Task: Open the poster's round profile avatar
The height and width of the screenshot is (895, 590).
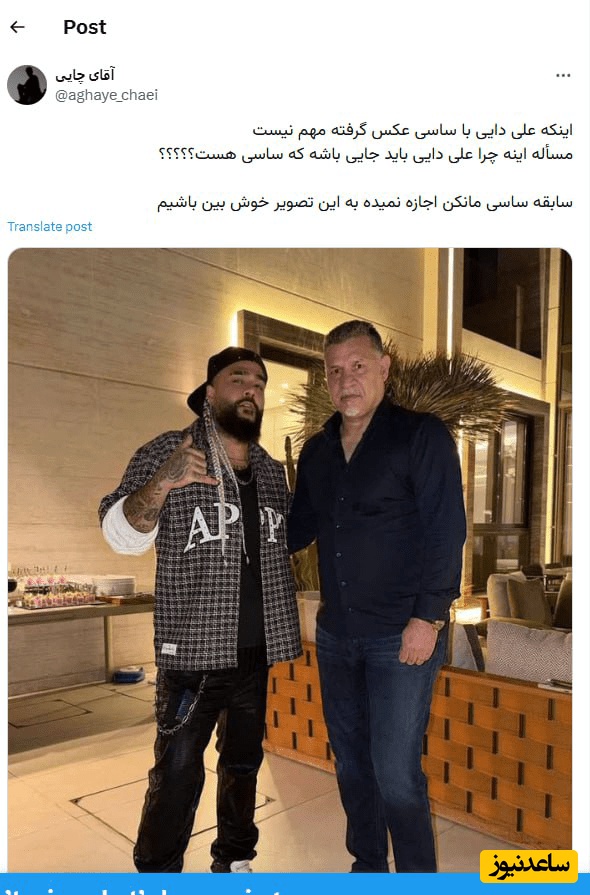Action: click(27, 84)
